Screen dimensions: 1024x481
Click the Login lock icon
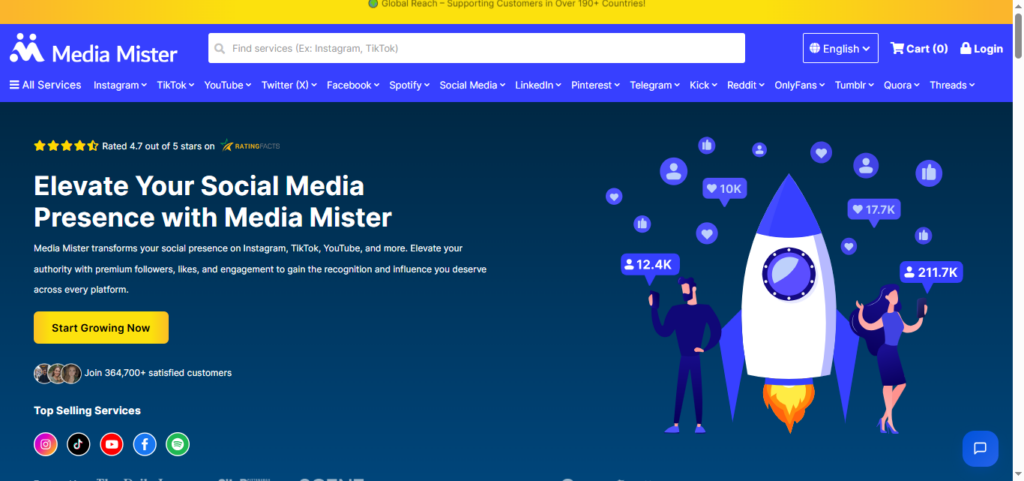pos(965,48)
